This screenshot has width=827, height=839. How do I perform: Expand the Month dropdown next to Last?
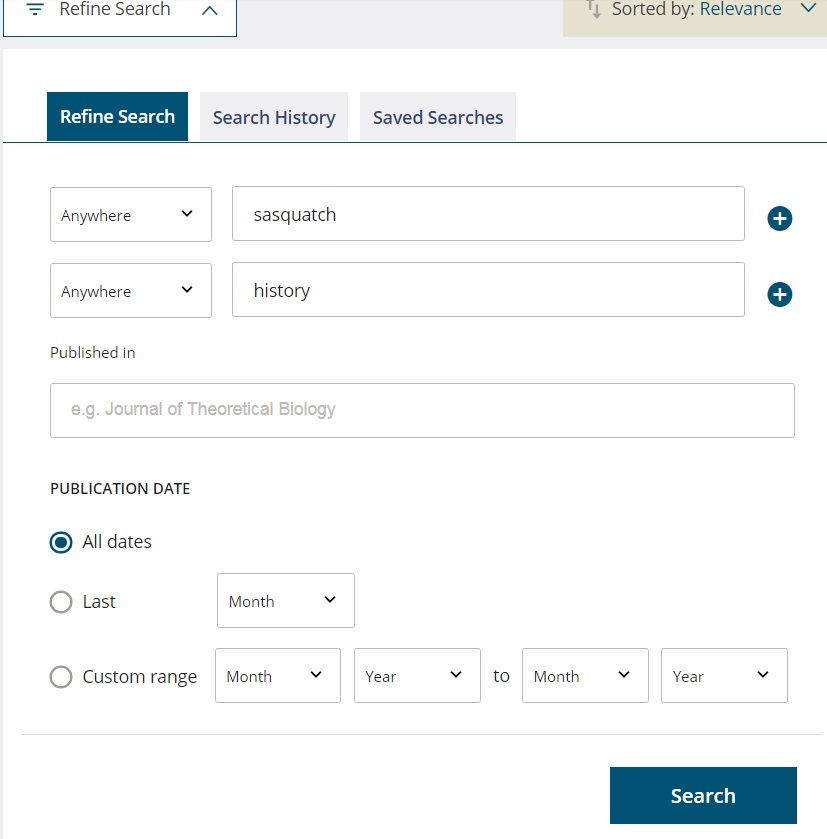point(285,600)
